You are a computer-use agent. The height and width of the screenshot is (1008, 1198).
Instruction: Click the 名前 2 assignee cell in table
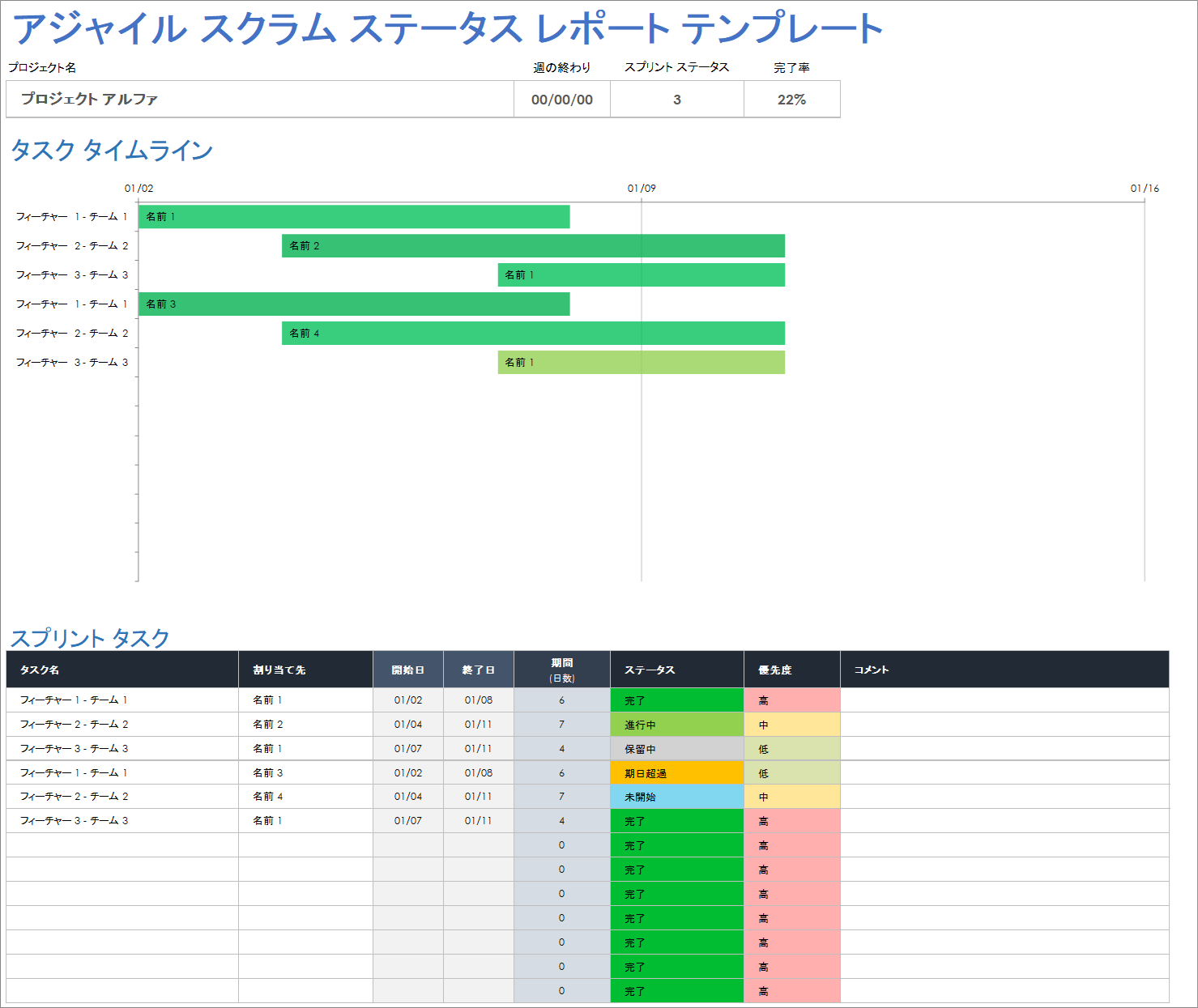click(x=305, y=725)
